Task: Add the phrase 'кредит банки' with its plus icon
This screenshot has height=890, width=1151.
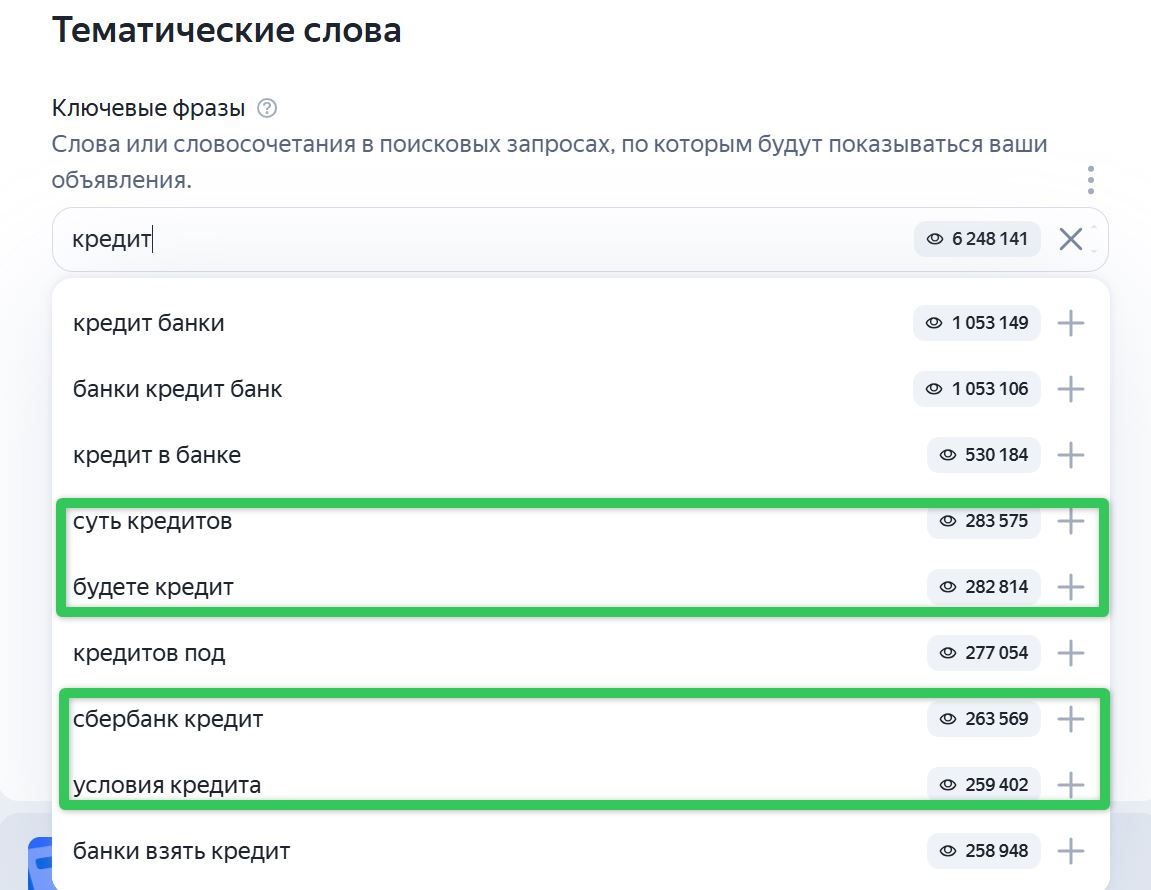Action: pyautogui.click(x=1070, y=323)
